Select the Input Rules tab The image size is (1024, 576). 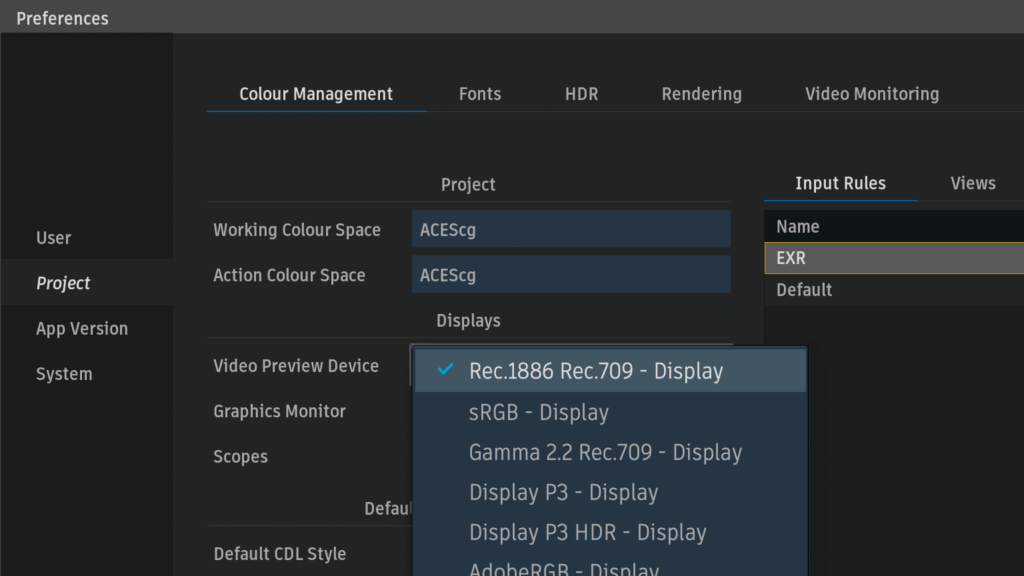click(x=840, y=184)
